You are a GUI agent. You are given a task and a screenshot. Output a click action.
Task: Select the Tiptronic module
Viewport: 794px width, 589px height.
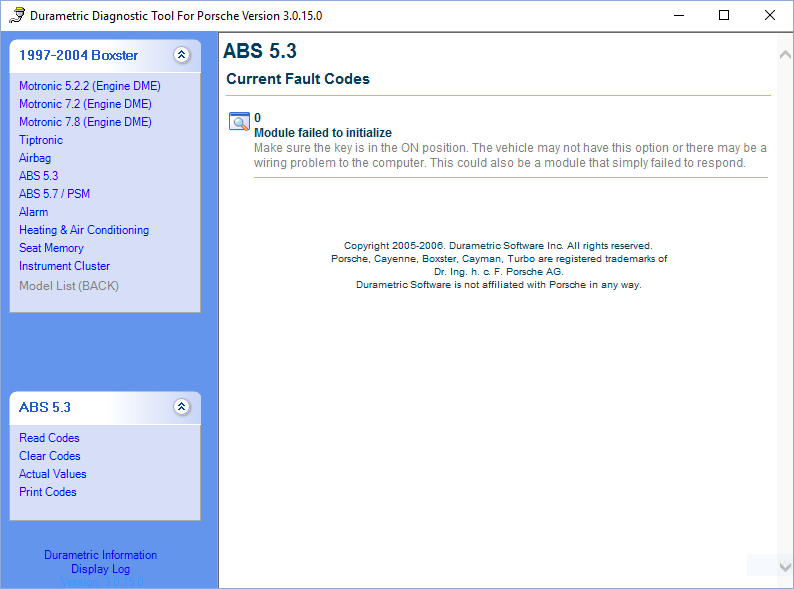[x=41, y=140]
